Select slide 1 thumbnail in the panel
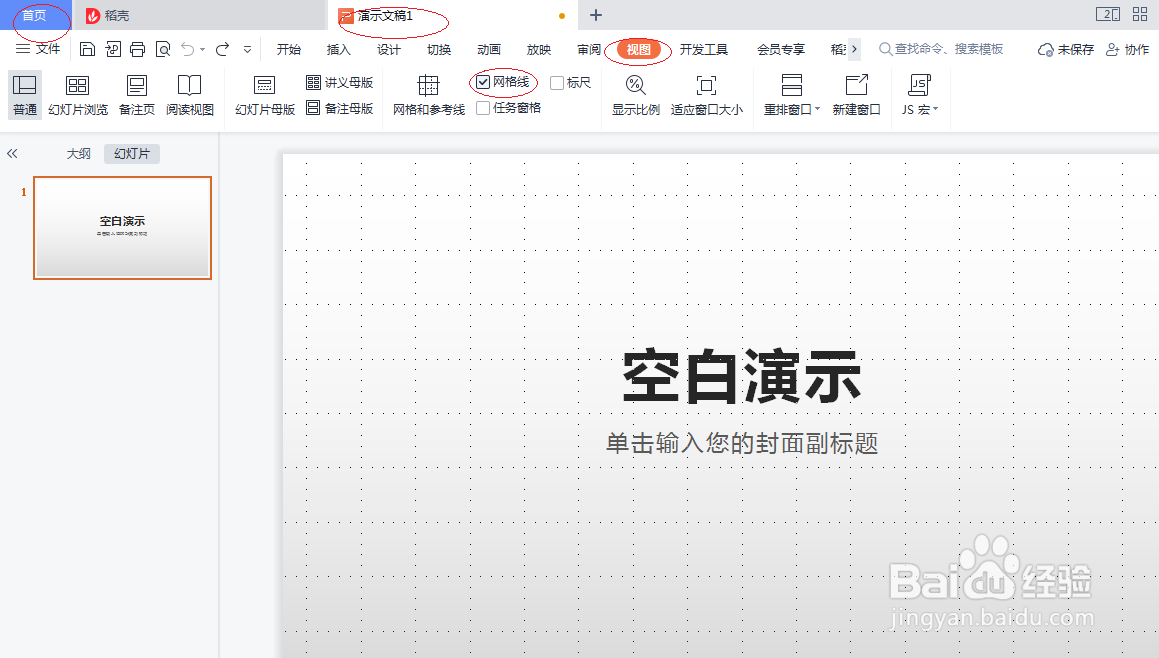The image size is (1159, 658). point(122,228)
